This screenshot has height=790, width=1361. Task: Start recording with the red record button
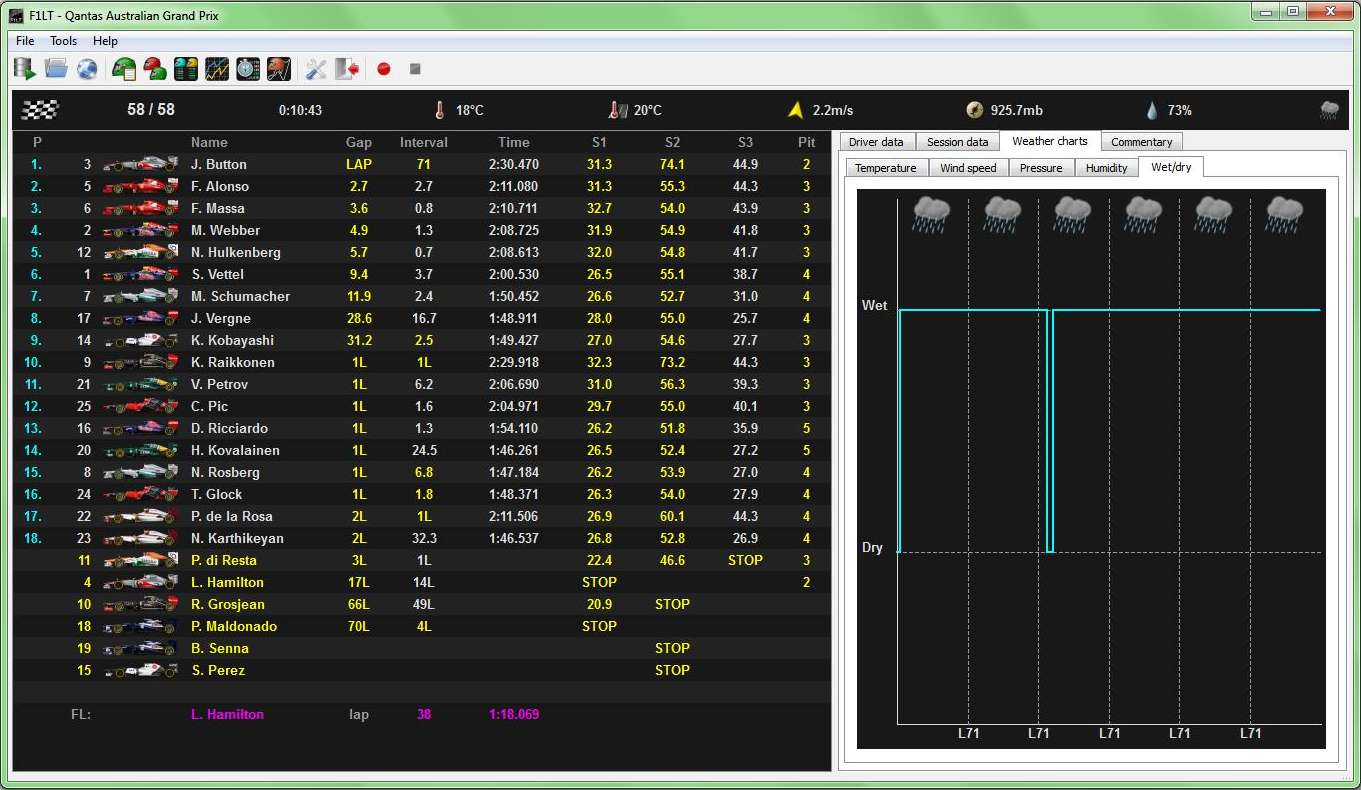pos(383,69)
